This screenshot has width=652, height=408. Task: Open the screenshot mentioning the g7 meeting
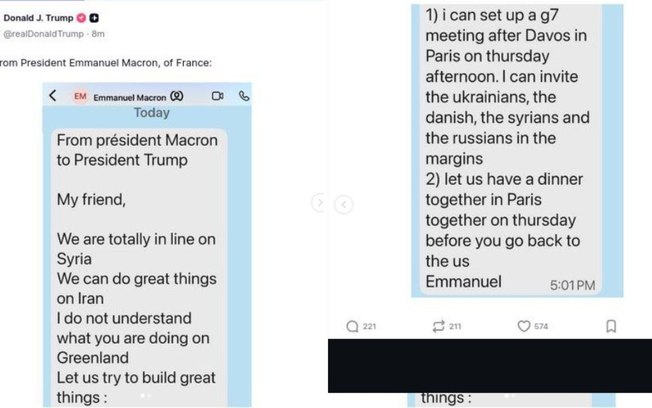click(516, 150)
